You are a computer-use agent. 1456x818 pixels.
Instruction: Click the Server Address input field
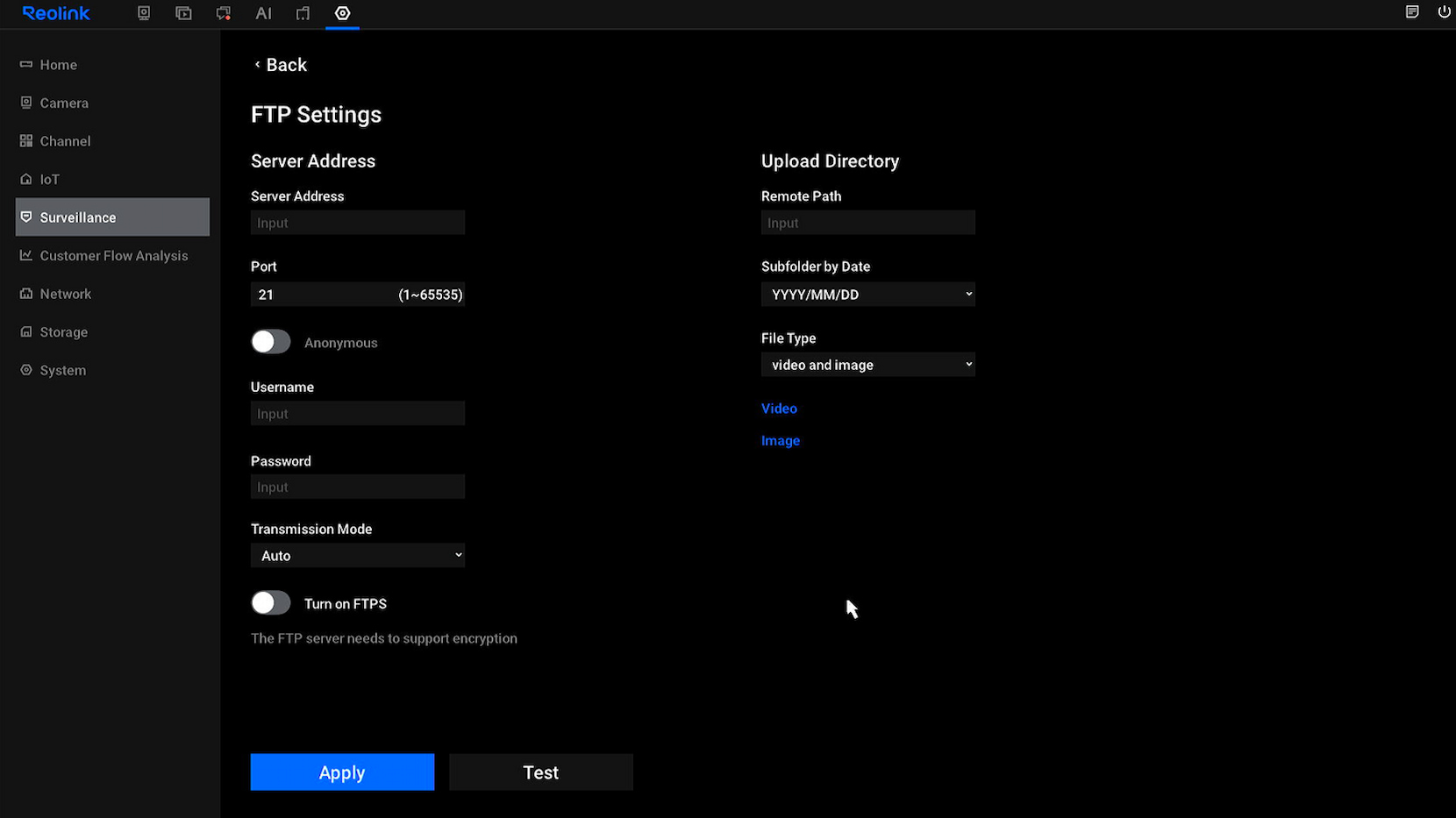click(x=358, y=223)
